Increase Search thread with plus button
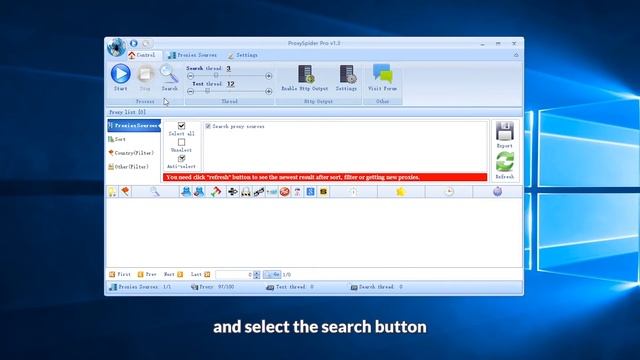The width and height of the screenshot is (640, 360). point(268,76)
